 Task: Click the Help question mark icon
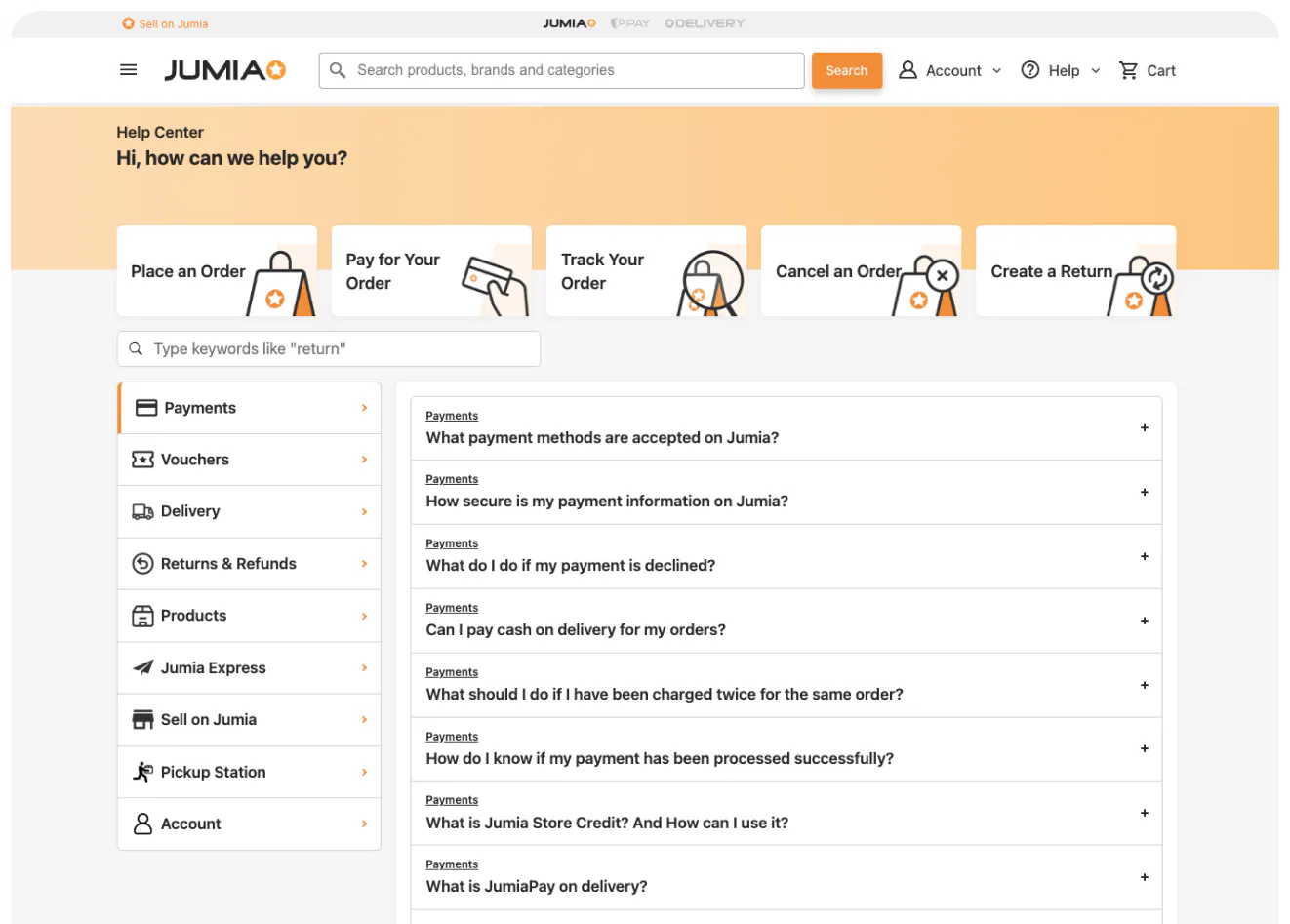click(x=1029, y=70)
